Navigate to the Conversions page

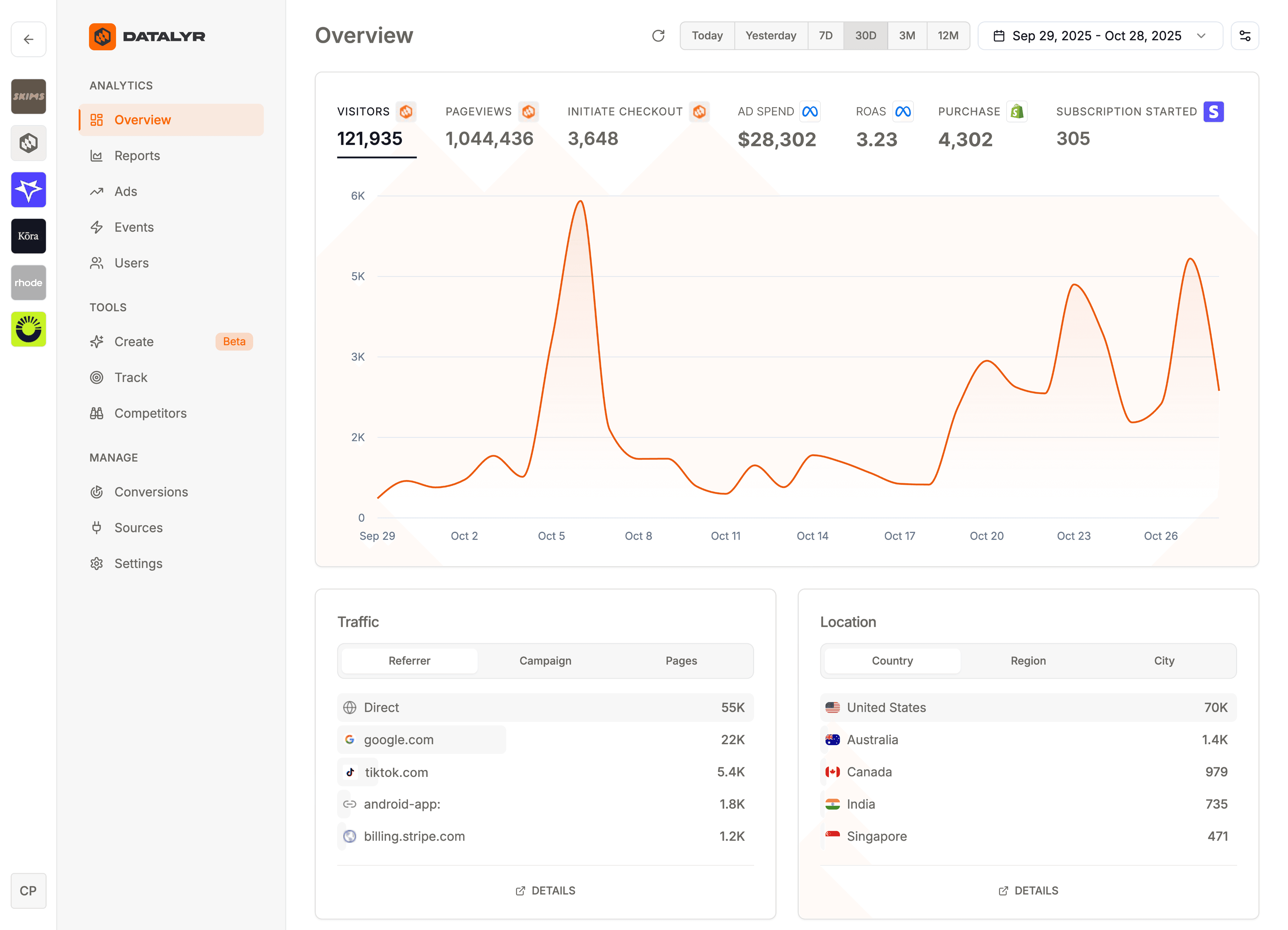(151, 492)
